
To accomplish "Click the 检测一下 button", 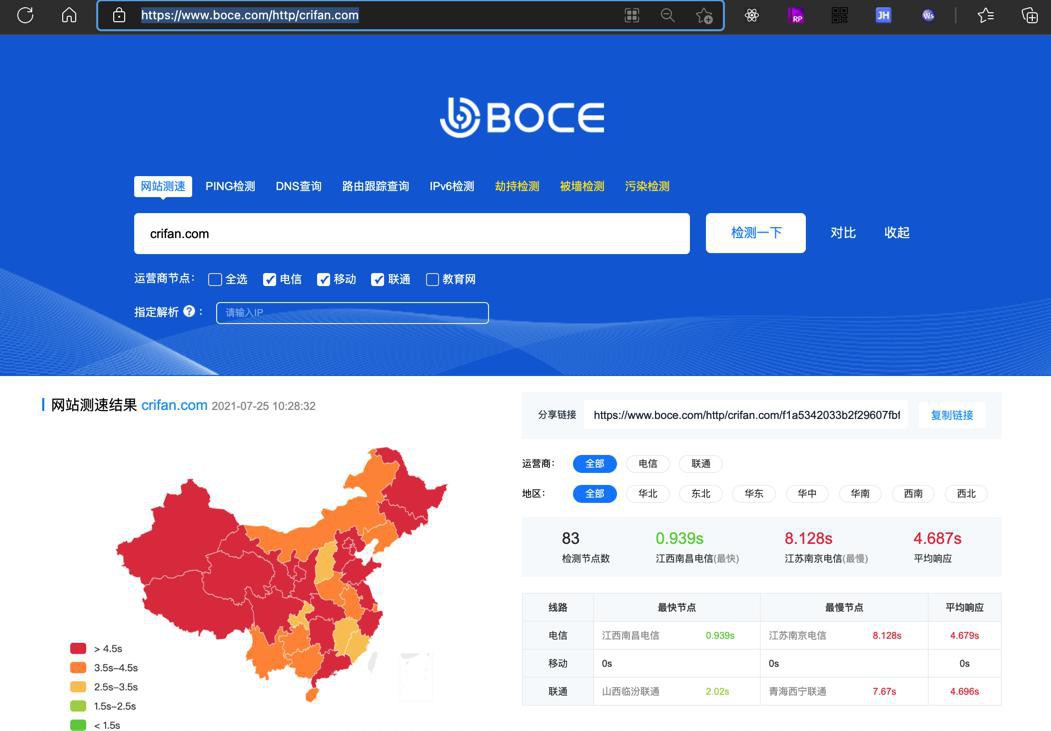I will pyautogui.click(x=755, y=233).
